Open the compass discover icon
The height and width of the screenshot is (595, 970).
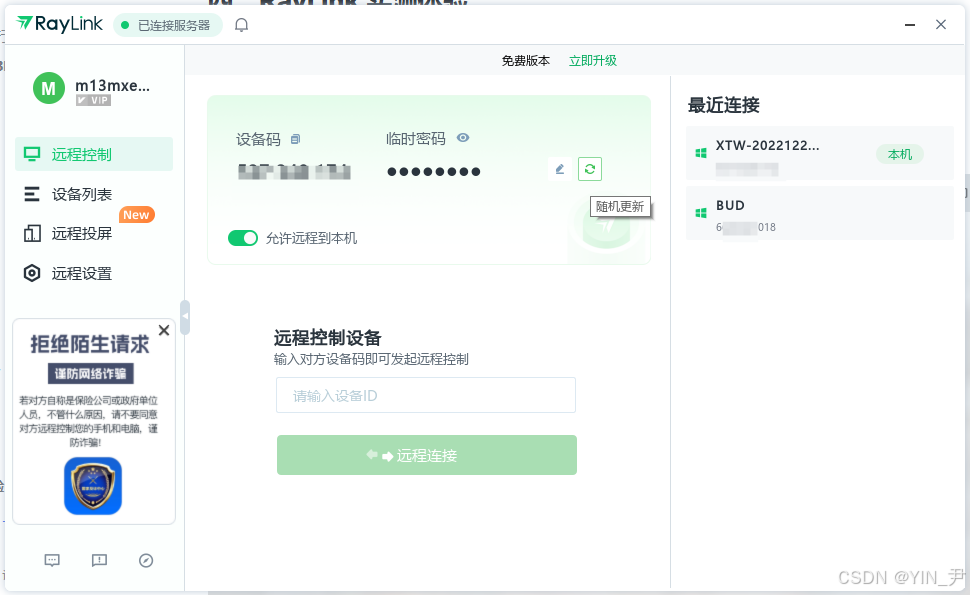(x=146, y=560)
